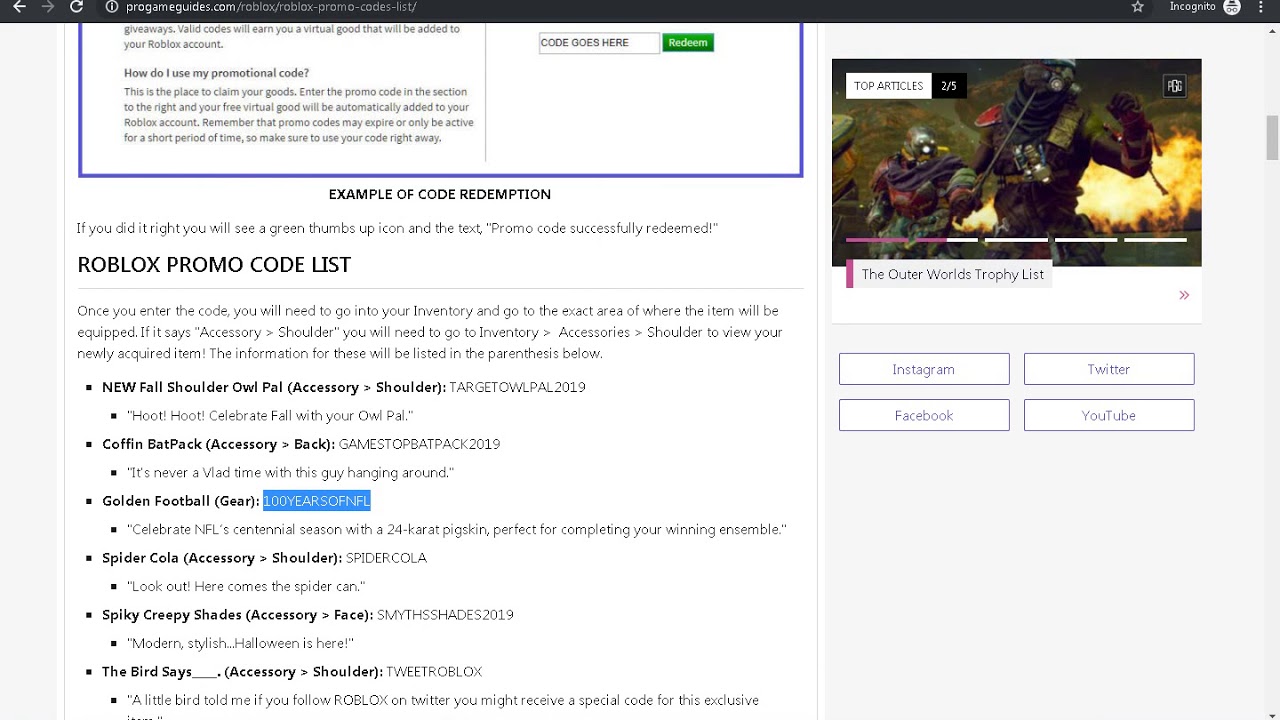Click the 'Look out! Here comes the spider can' text
This screenshot has height=720, width=1280.
[246, 586]
